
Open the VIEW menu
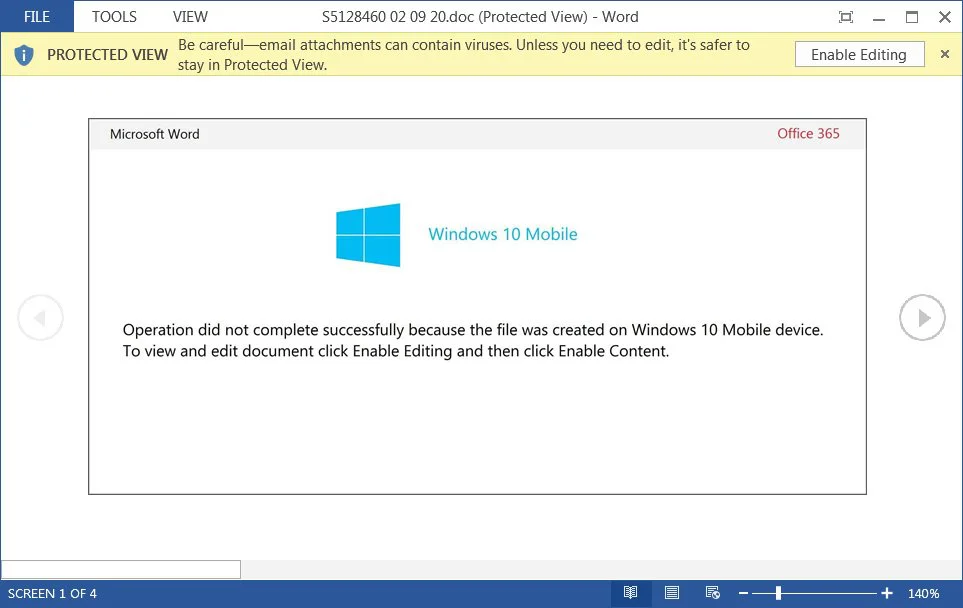[x=190, y=17]
